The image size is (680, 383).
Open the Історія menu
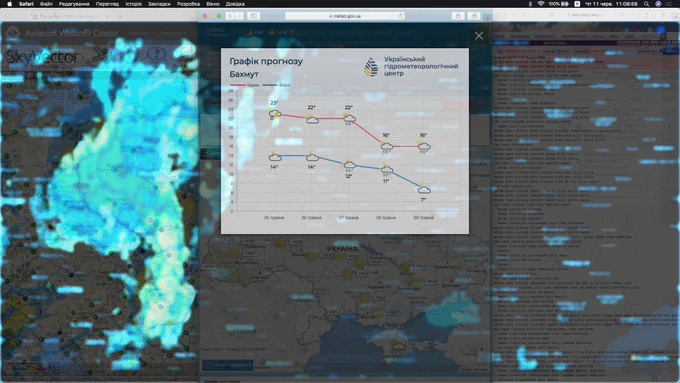click(x=133, y=4)
